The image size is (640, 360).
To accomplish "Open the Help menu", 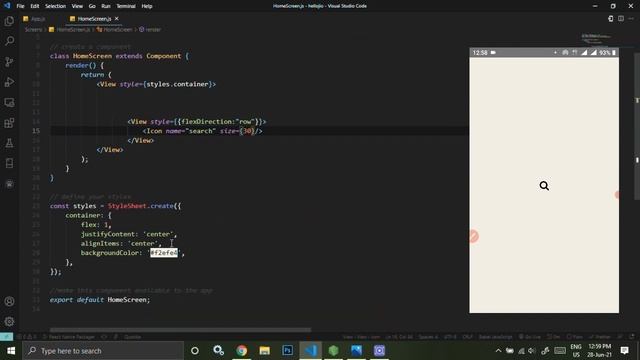I will click(x=147, y=6).
